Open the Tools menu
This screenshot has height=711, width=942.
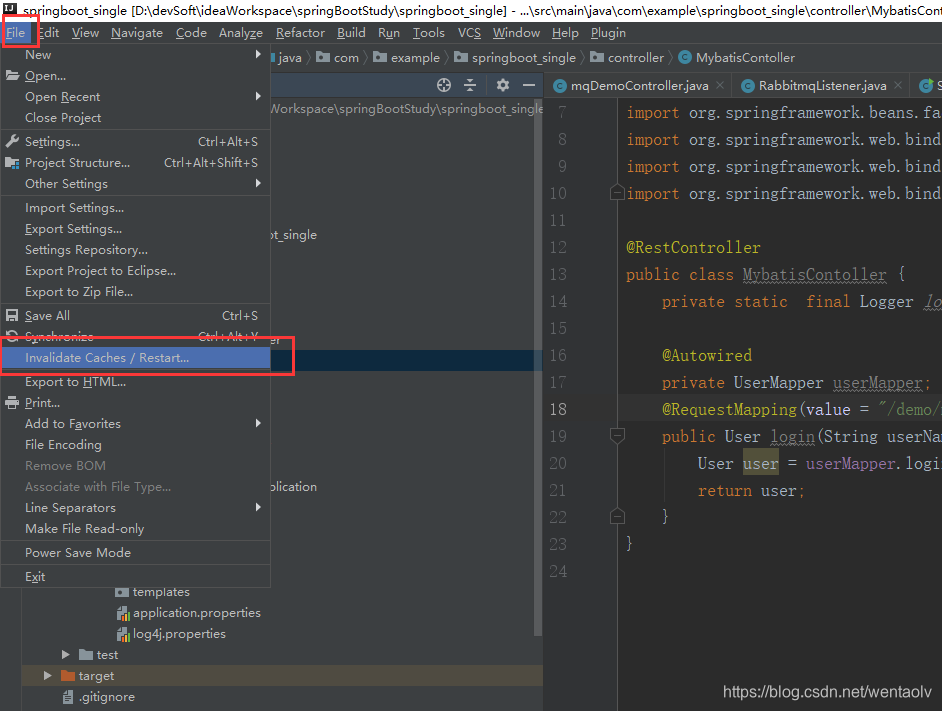point(428,33)
